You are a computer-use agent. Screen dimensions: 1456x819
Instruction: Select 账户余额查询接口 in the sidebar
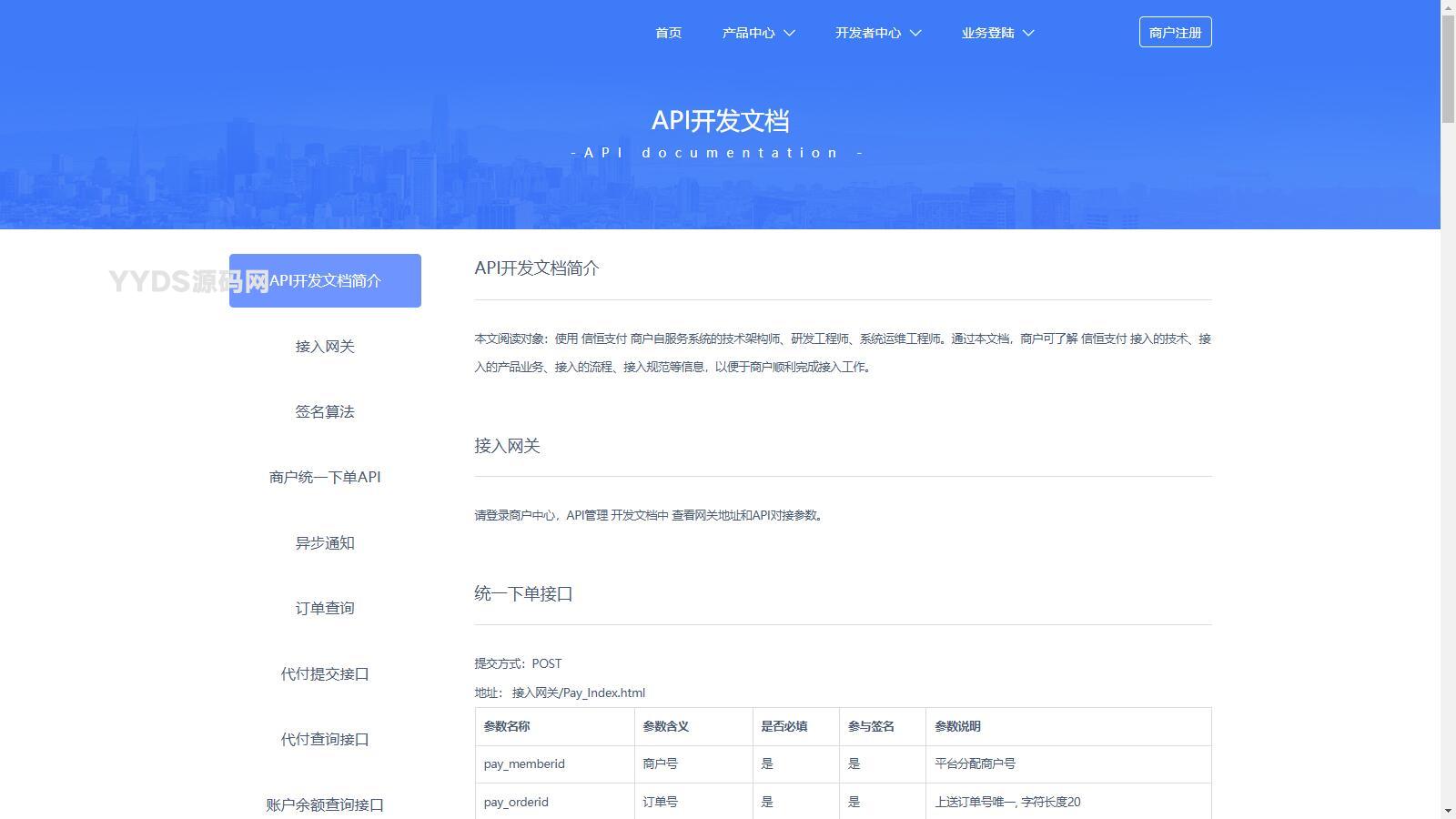point(325,804)
